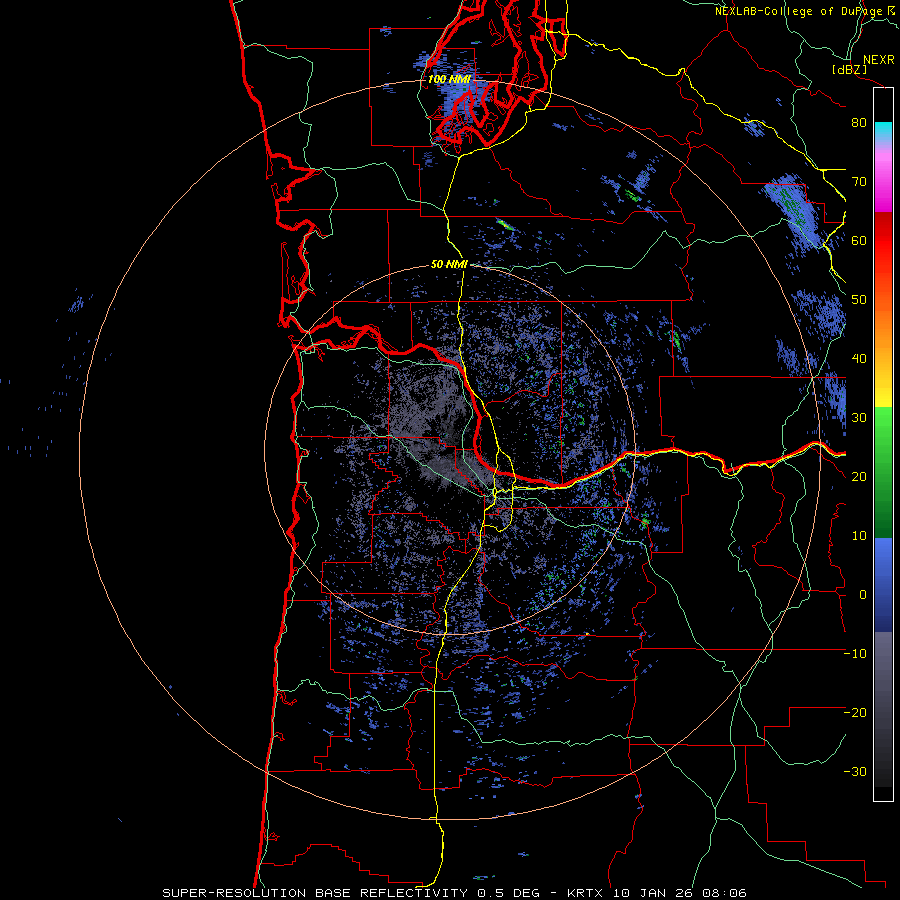The height and width of the screenshot is (900, 900).
Task: Click the -20 dBZ scale label
Action: pos(855,713)
